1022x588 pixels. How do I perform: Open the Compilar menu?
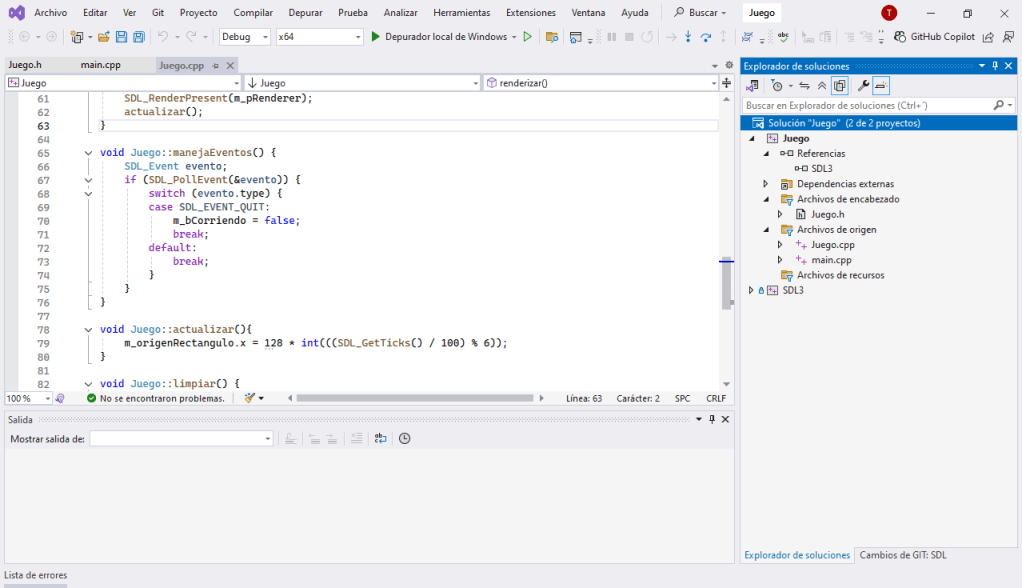pos(253,13)
